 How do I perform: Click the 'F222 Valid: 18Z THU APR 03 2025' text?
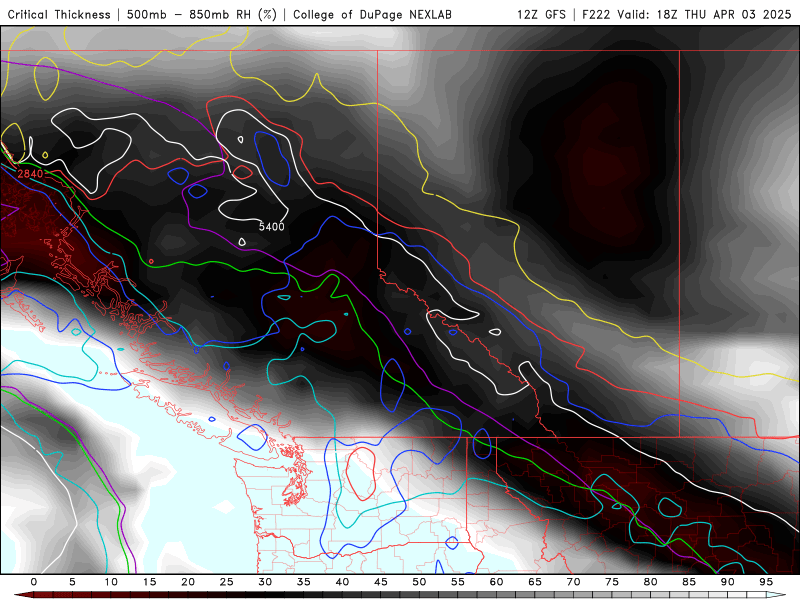coord(687,15)
